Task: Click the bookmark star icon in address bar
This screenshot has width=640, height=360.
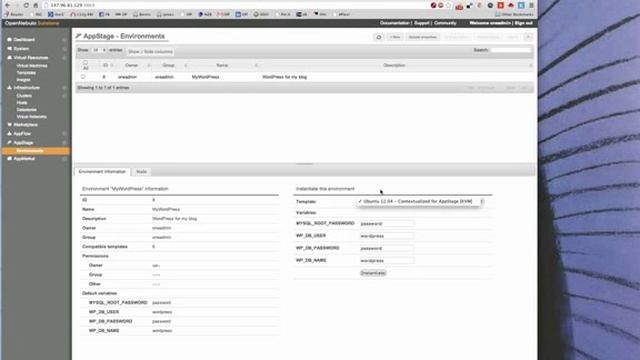Action: (449, 5)
